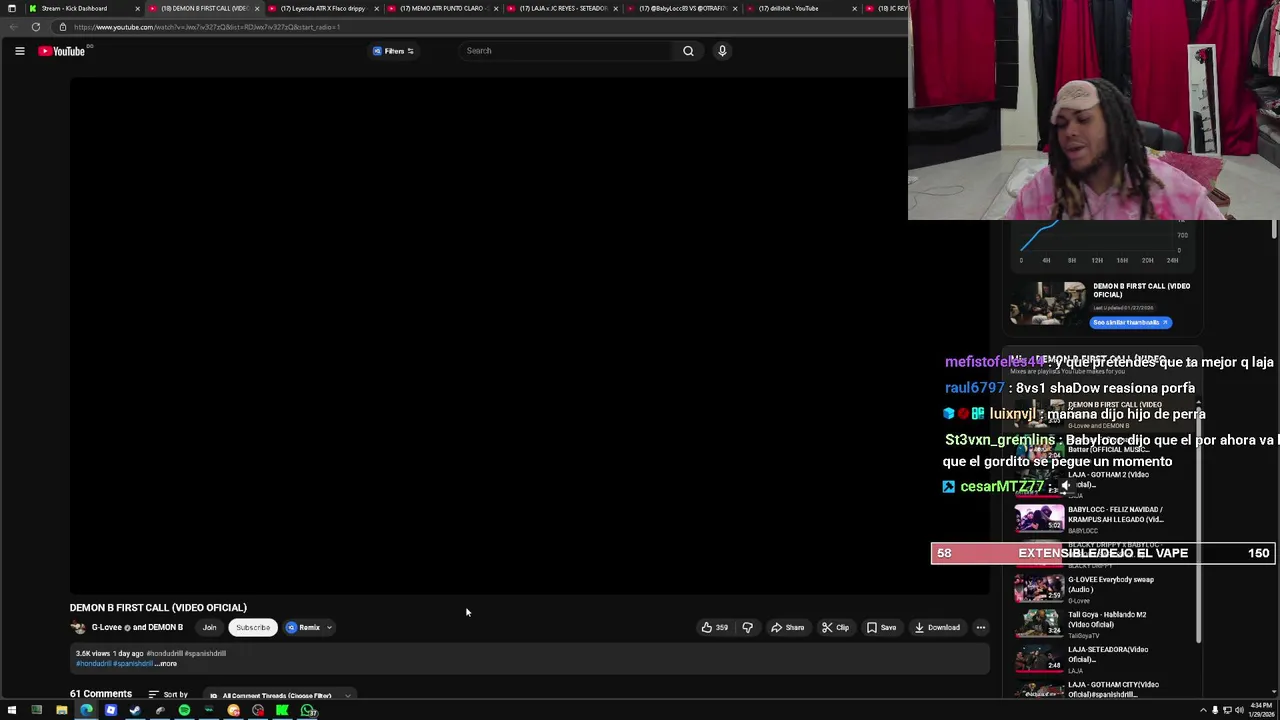The width and height of the screenshot is (1280, 720).
Task: Play LAJA-SETEADORA (Video Oficial)
Action: [1039, 658]
